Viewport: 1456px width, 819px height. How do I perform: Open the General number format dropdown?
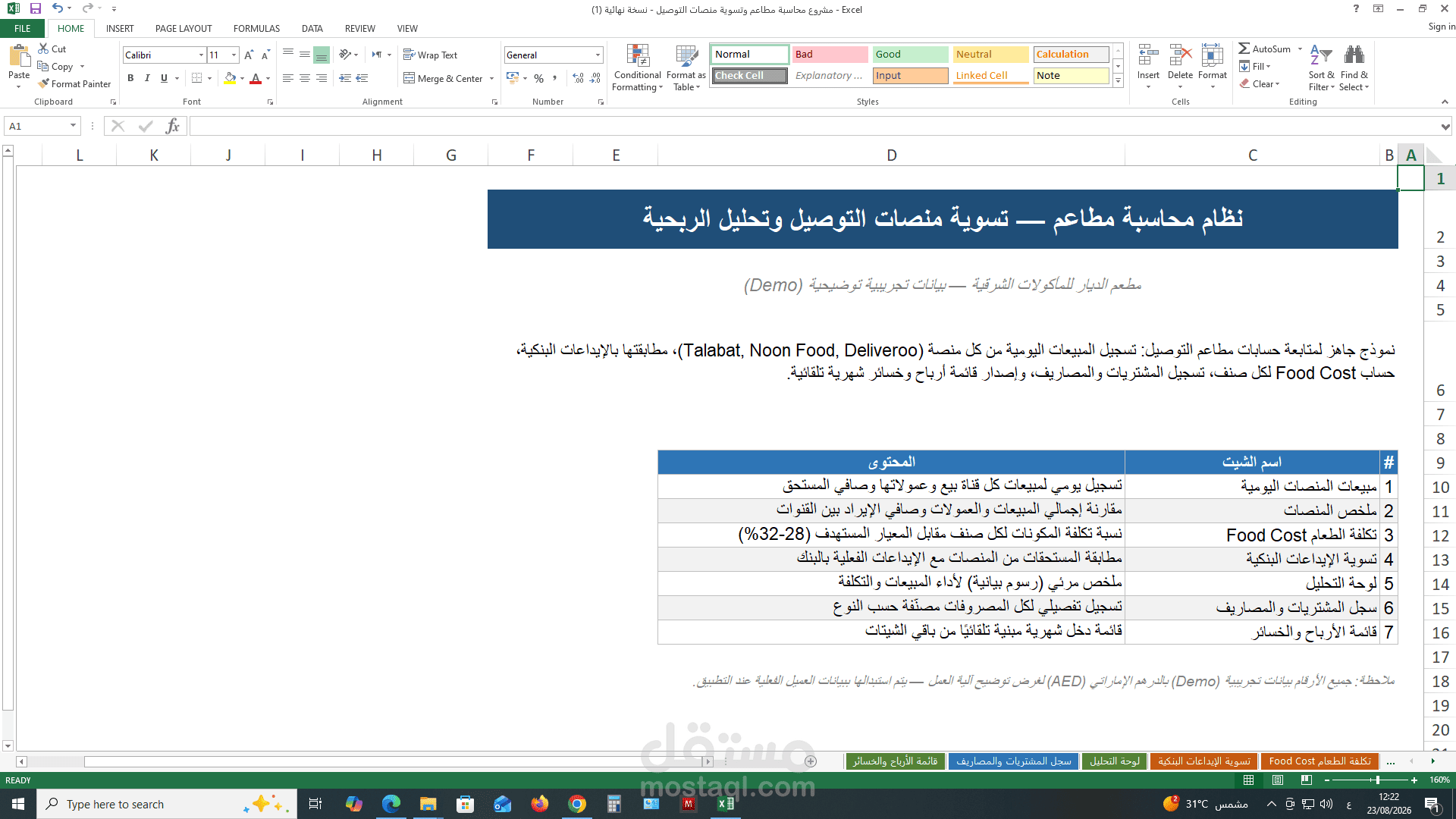pos(598,55)
